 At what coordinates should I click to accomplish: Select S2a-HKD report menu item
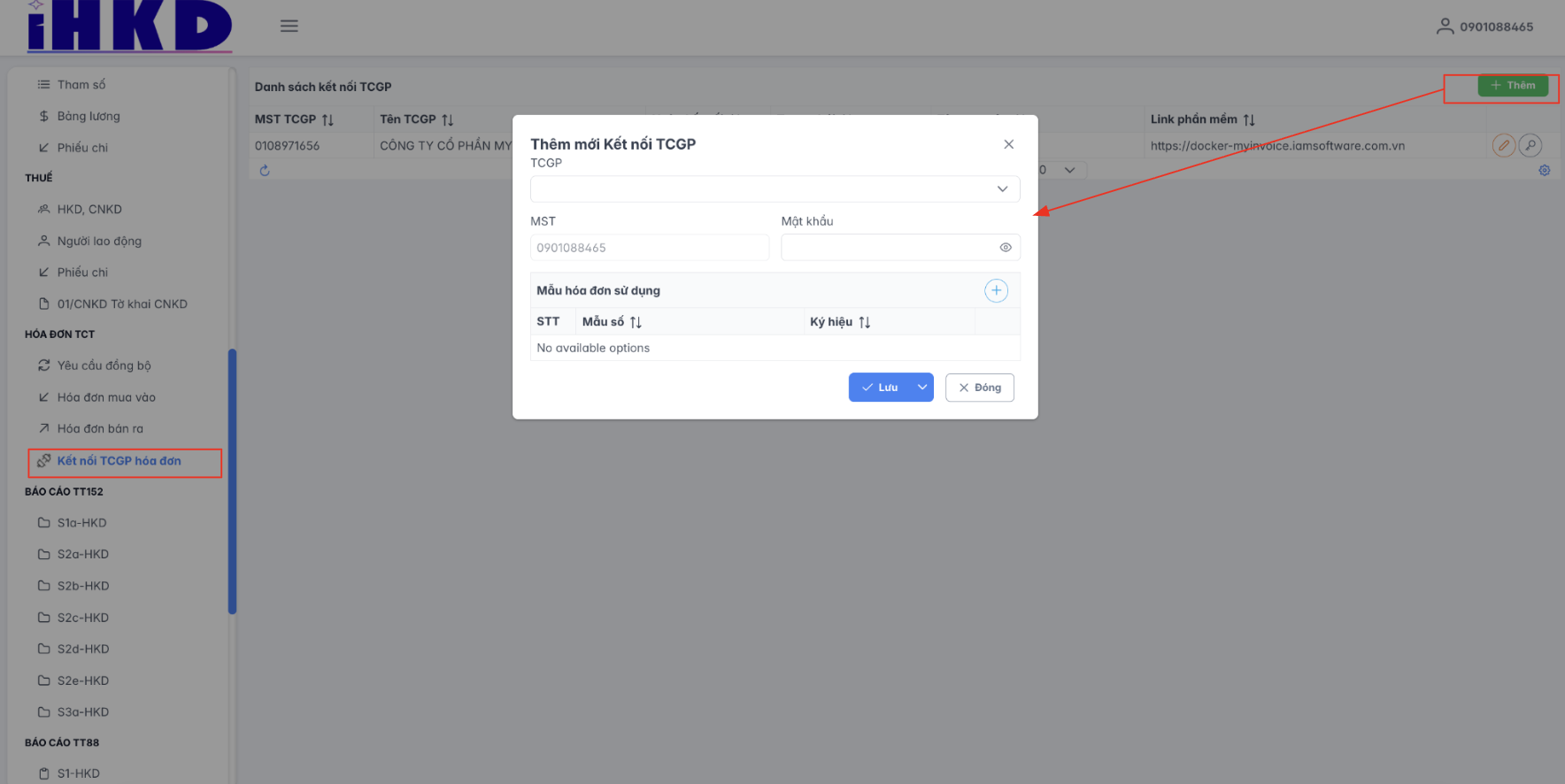tap(83, 554)
